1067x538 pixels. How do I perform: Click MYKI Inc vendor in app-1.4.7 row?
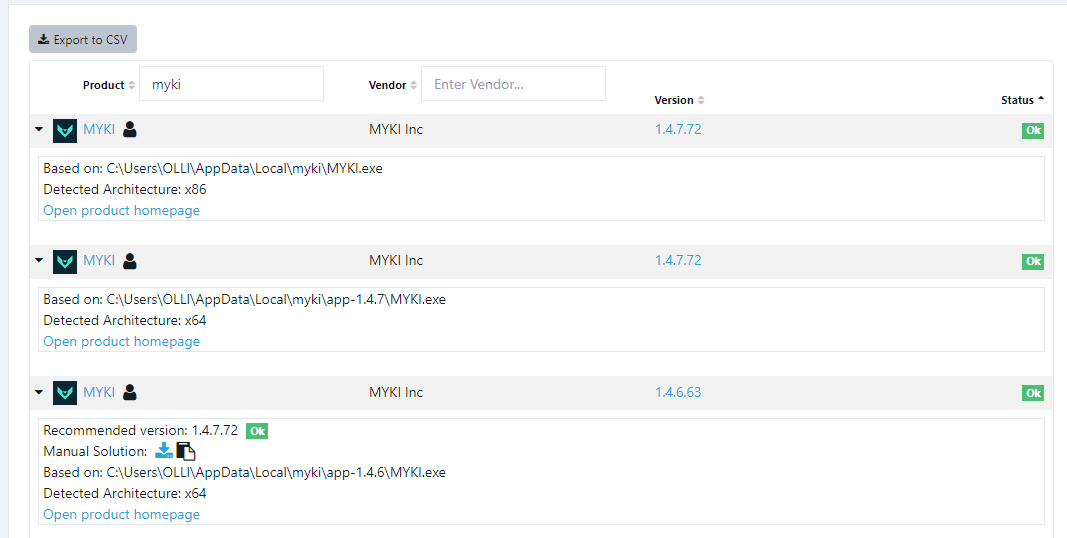click(x=396, y=260)
